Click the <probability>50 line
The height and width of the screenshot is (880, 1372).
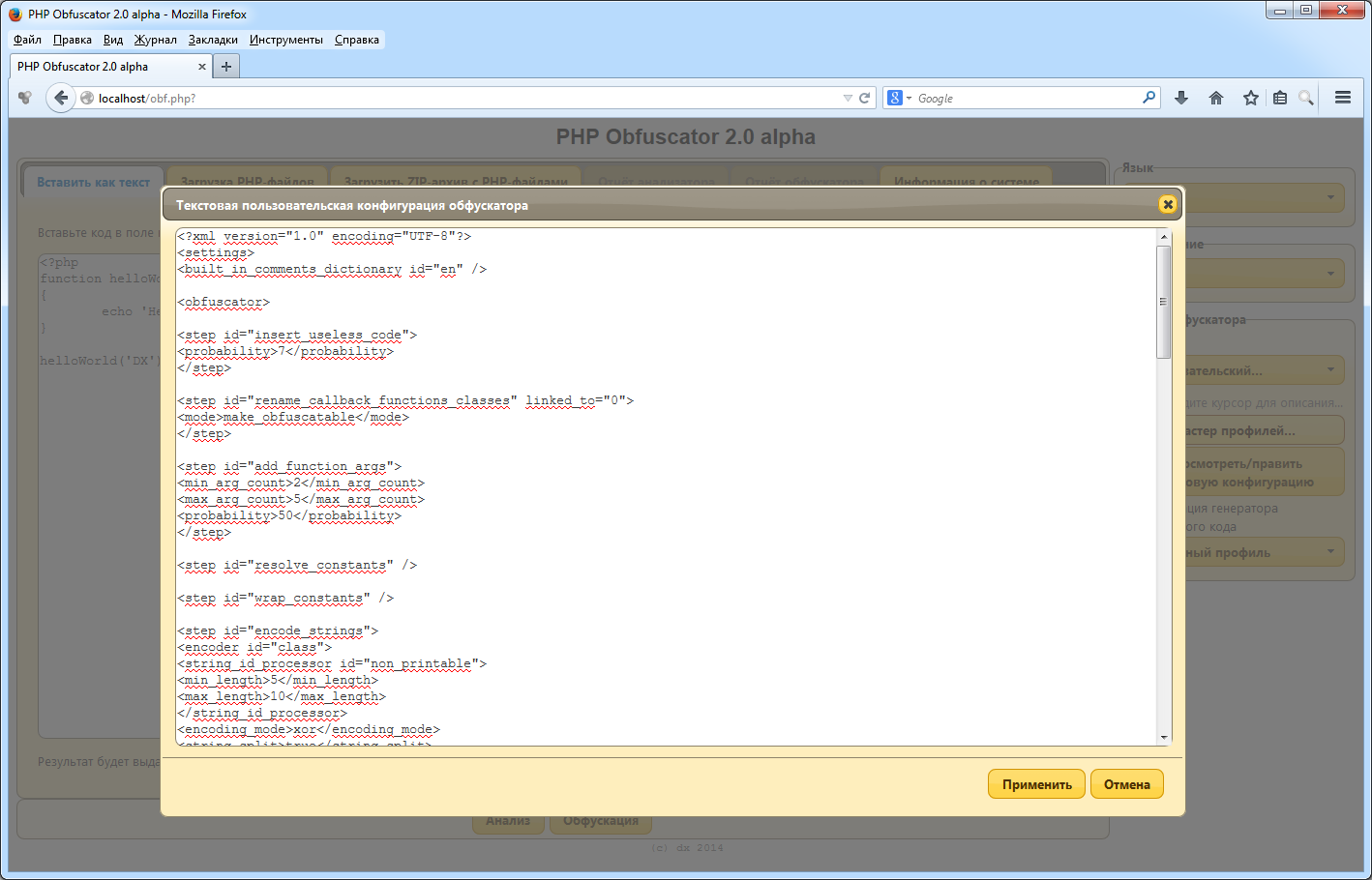point(289,515)
